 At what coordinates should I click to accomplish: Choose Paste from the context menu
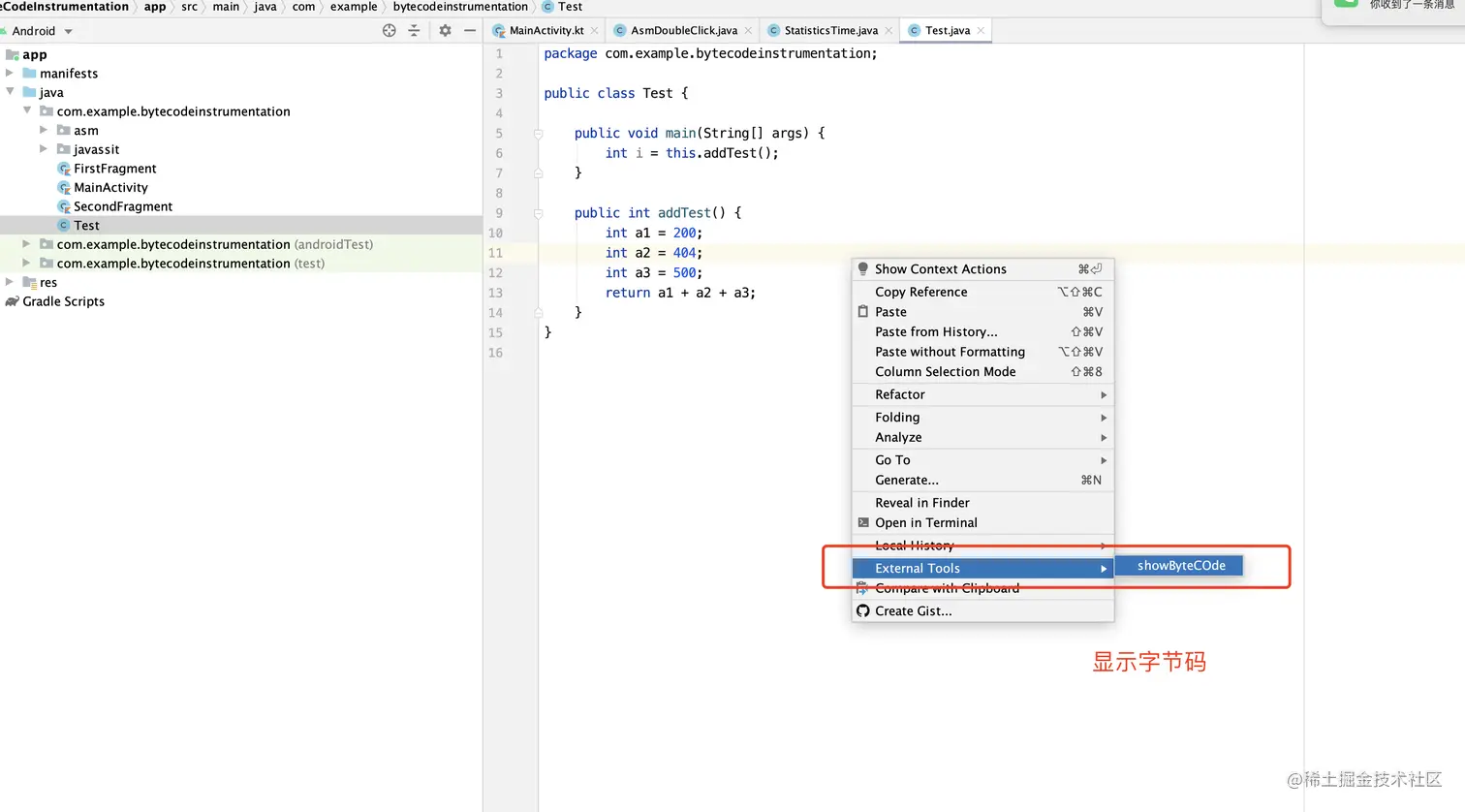[x=982, y=312]
